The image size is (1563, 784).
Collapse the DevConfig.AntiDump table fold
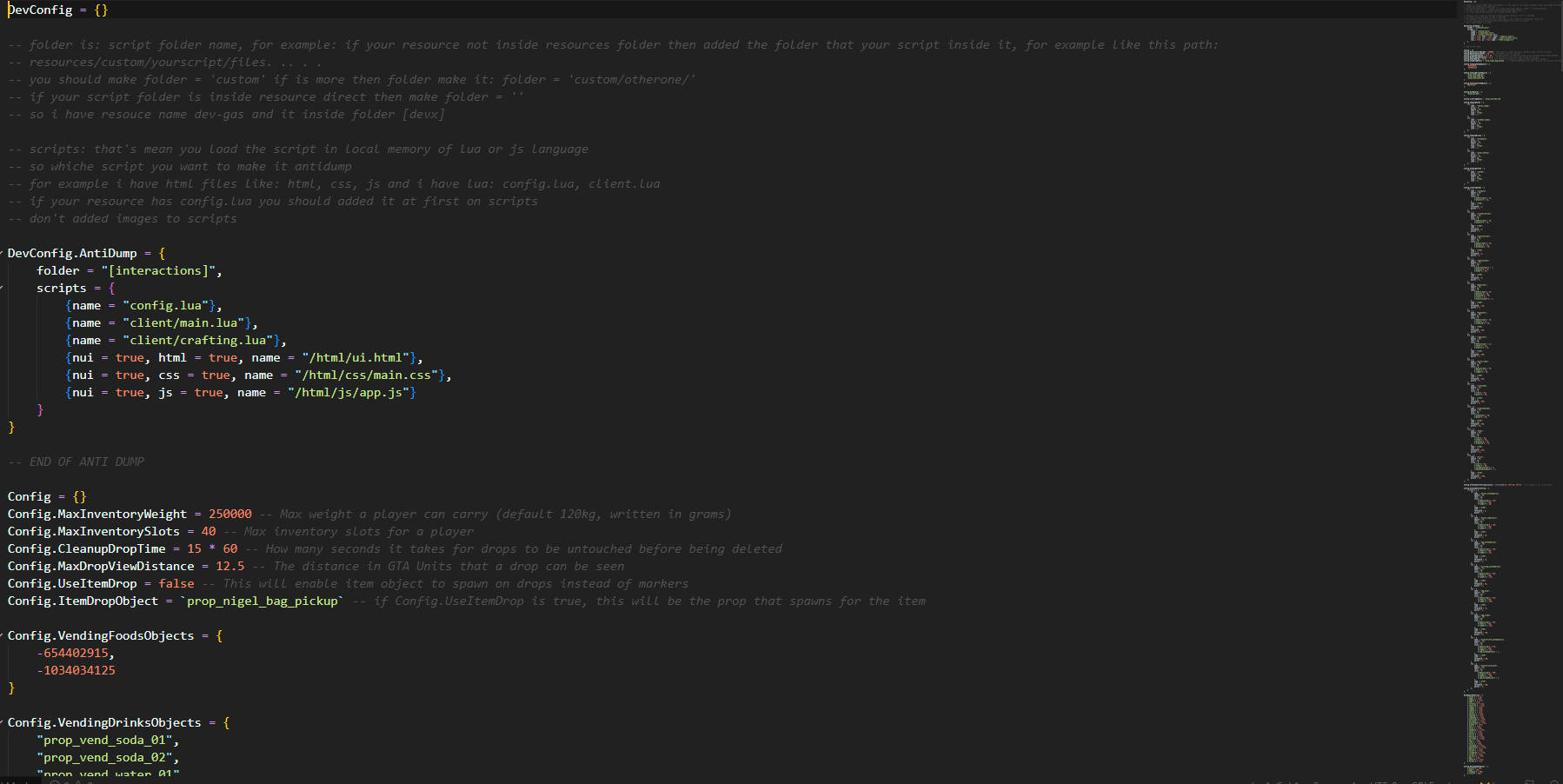pyautogui.click(x=3, y=254)
